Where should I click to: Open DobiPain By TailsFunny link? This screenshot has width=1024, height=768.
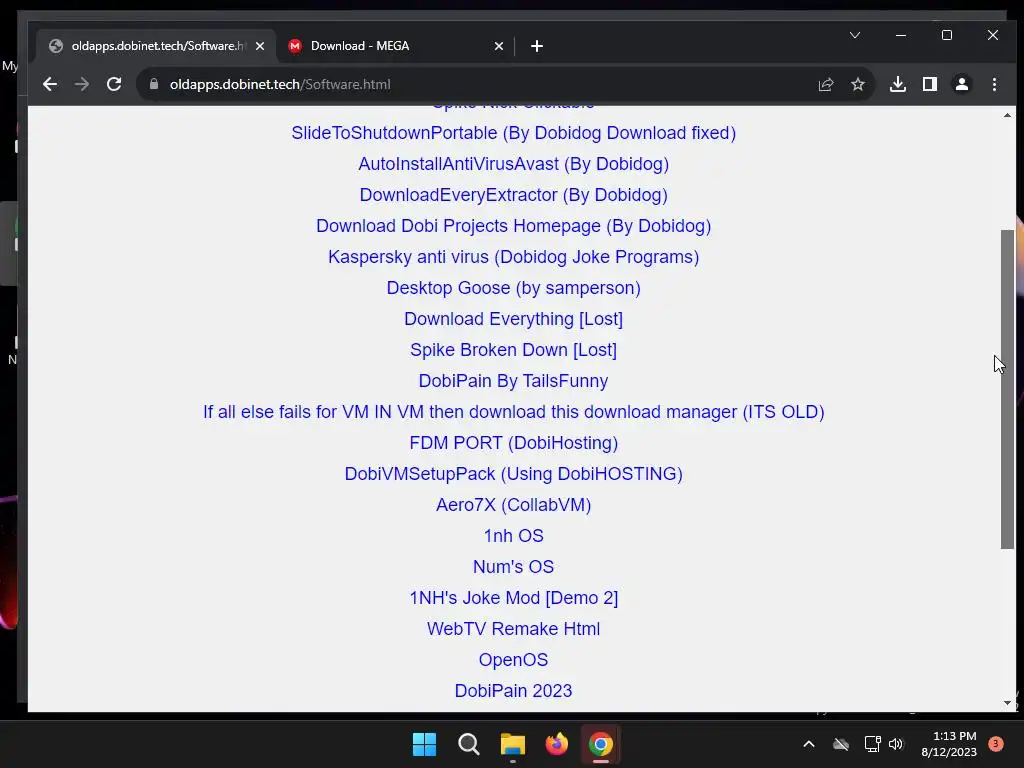tap(513, 381)
